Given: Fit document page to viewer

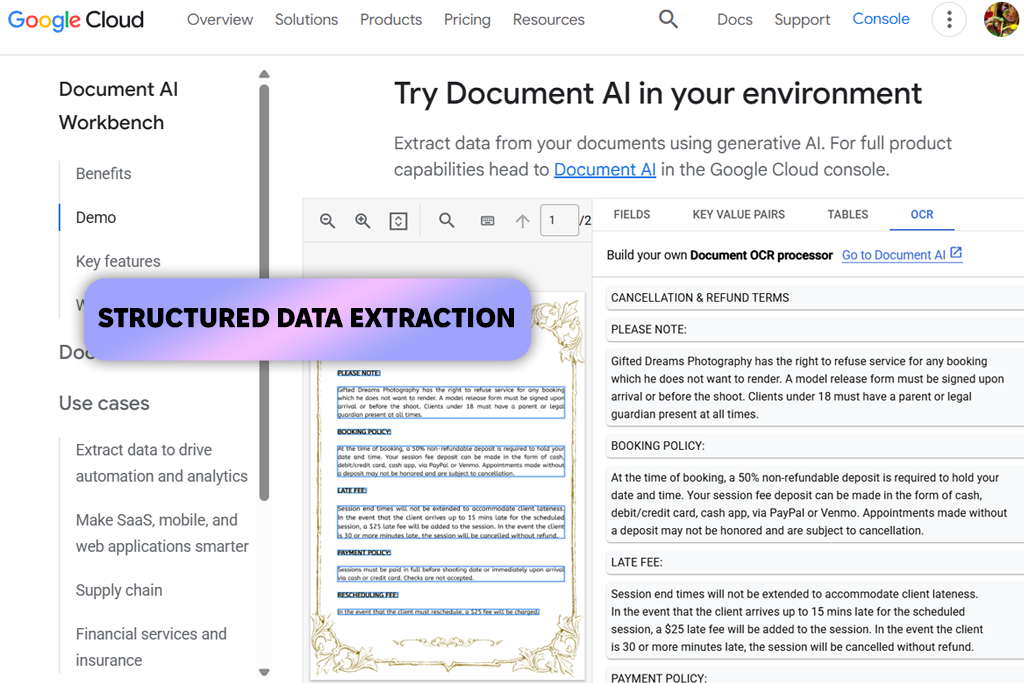Looking at the screenshot, I should pos(398,221).
